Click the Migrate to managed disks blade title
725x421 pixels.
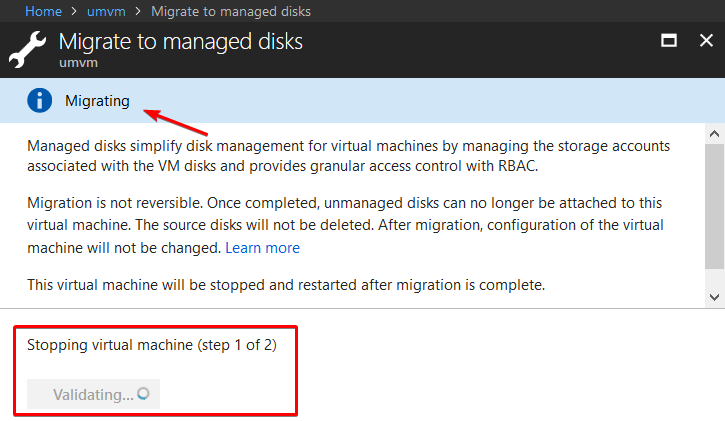pos(180,42)
